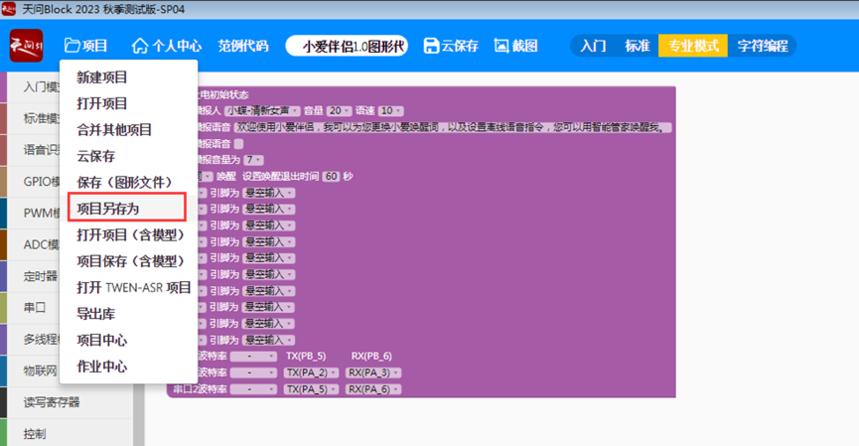Choose 新建项目 from the menu

(x=102, y=77)
